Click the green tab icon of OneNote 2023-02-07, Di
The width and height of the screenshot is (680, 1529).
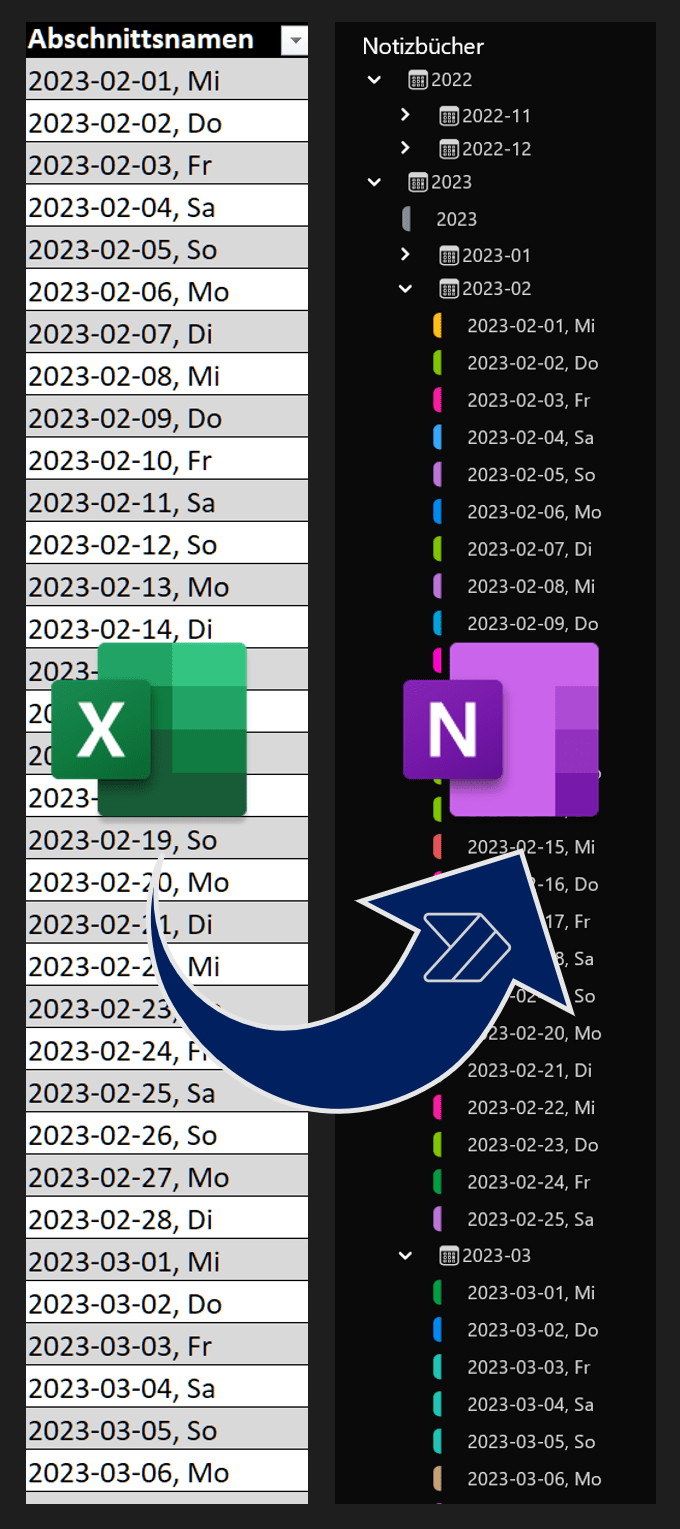(x=437, y=549)
